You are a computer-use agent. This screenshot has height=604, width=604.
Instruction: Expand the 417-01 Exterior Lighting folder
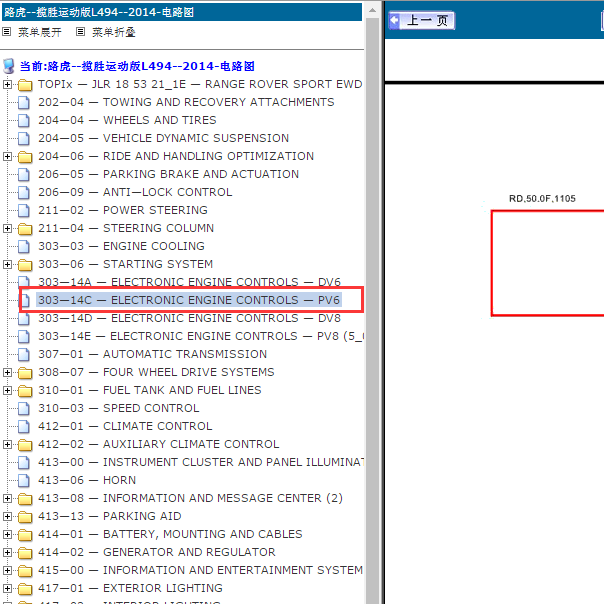tap(7, 589)
